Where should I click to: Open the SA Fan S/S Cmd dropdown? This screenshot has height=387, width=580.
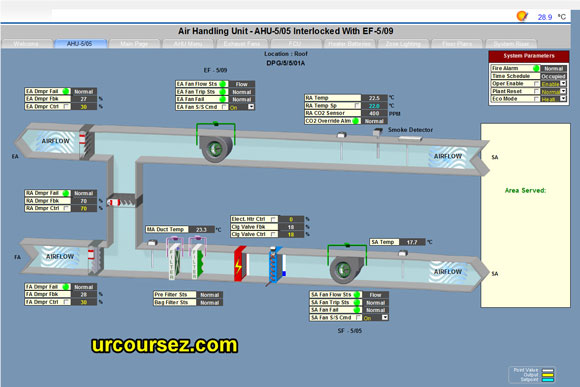coord(385,317)
